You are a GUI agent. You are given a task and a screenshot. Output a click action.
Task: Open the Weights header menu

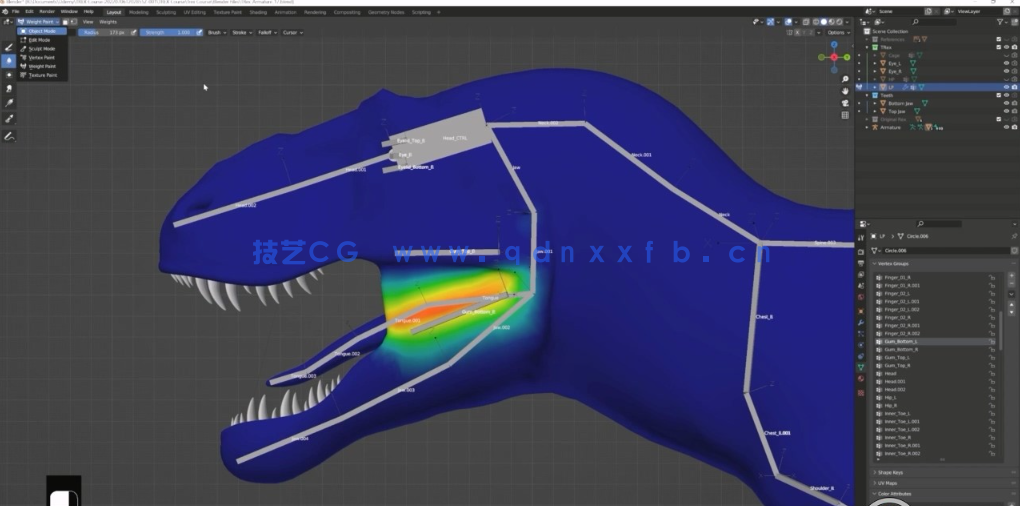click(x=107, y=21)
